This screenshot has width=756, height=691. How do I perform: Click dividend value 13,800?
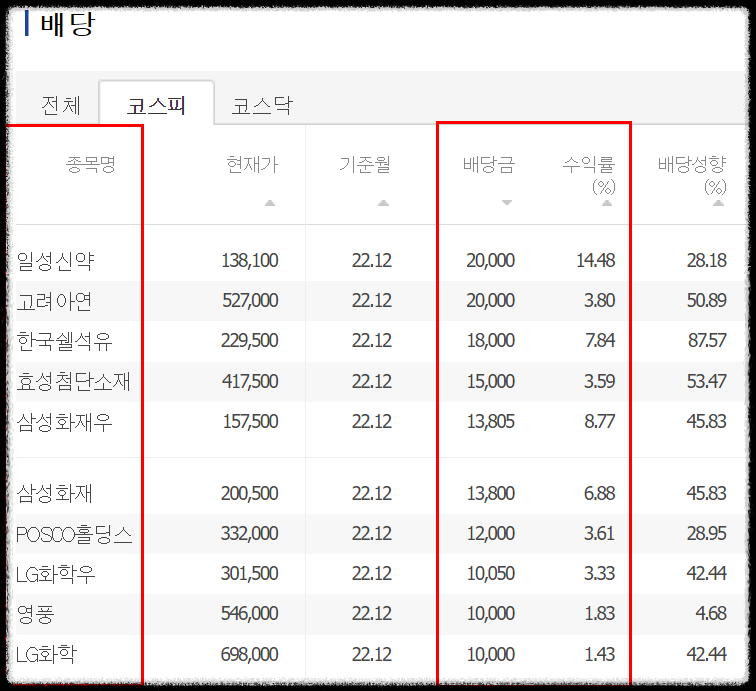pos(490,494)
